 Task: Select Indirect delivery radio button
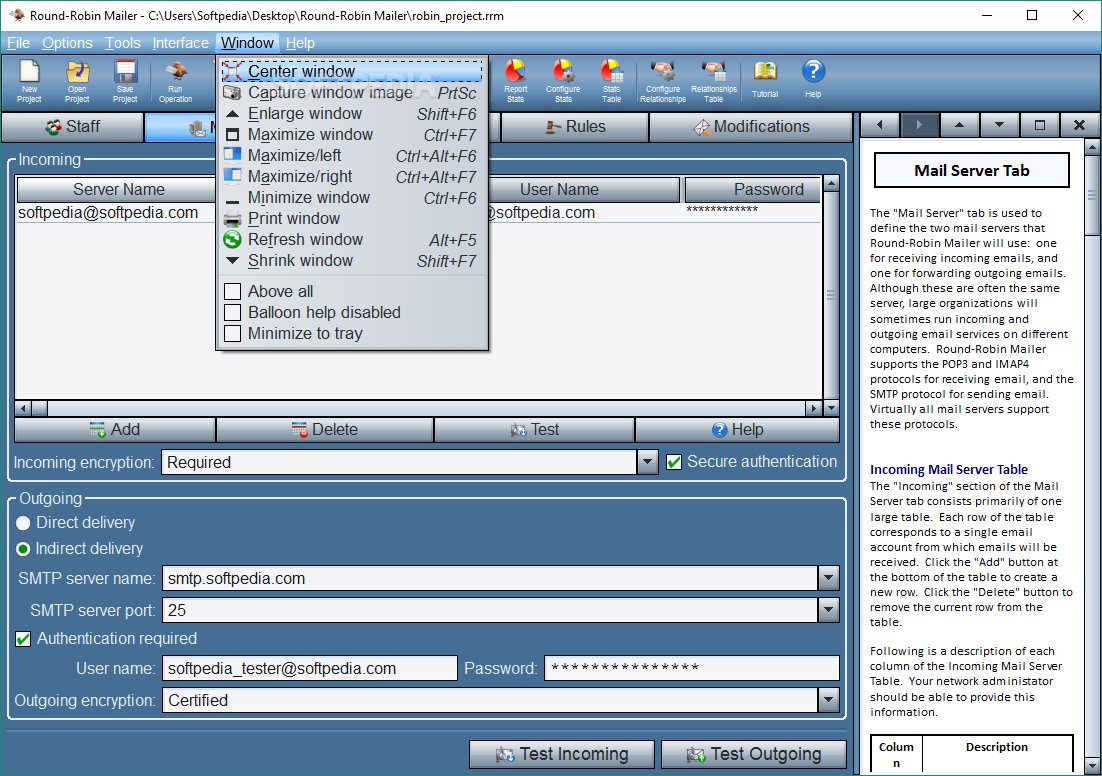(23, 549)
